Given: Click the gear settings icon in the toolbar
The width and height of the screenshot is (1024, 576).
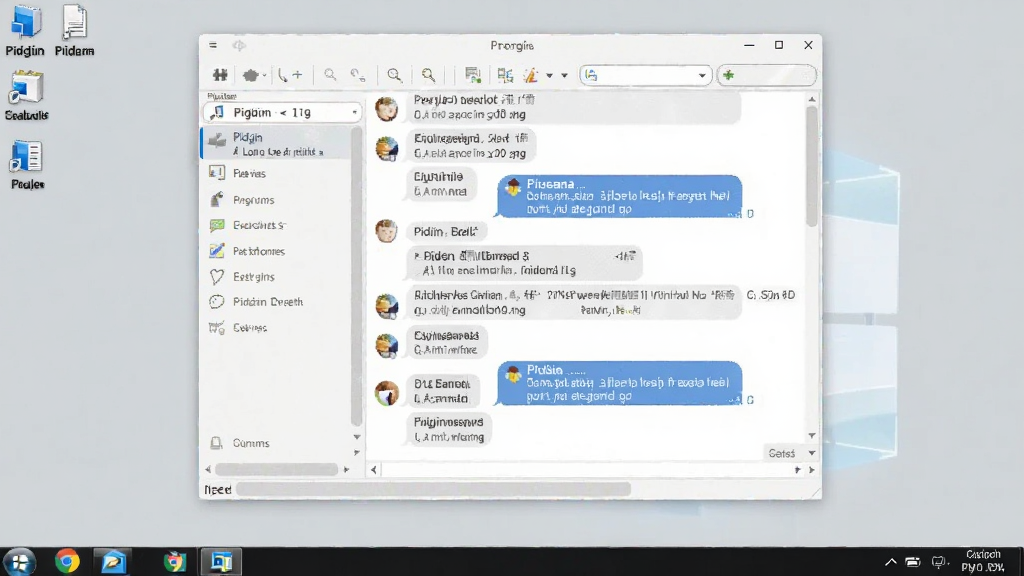Looking at the screenshot, I should tap(250, 75).
